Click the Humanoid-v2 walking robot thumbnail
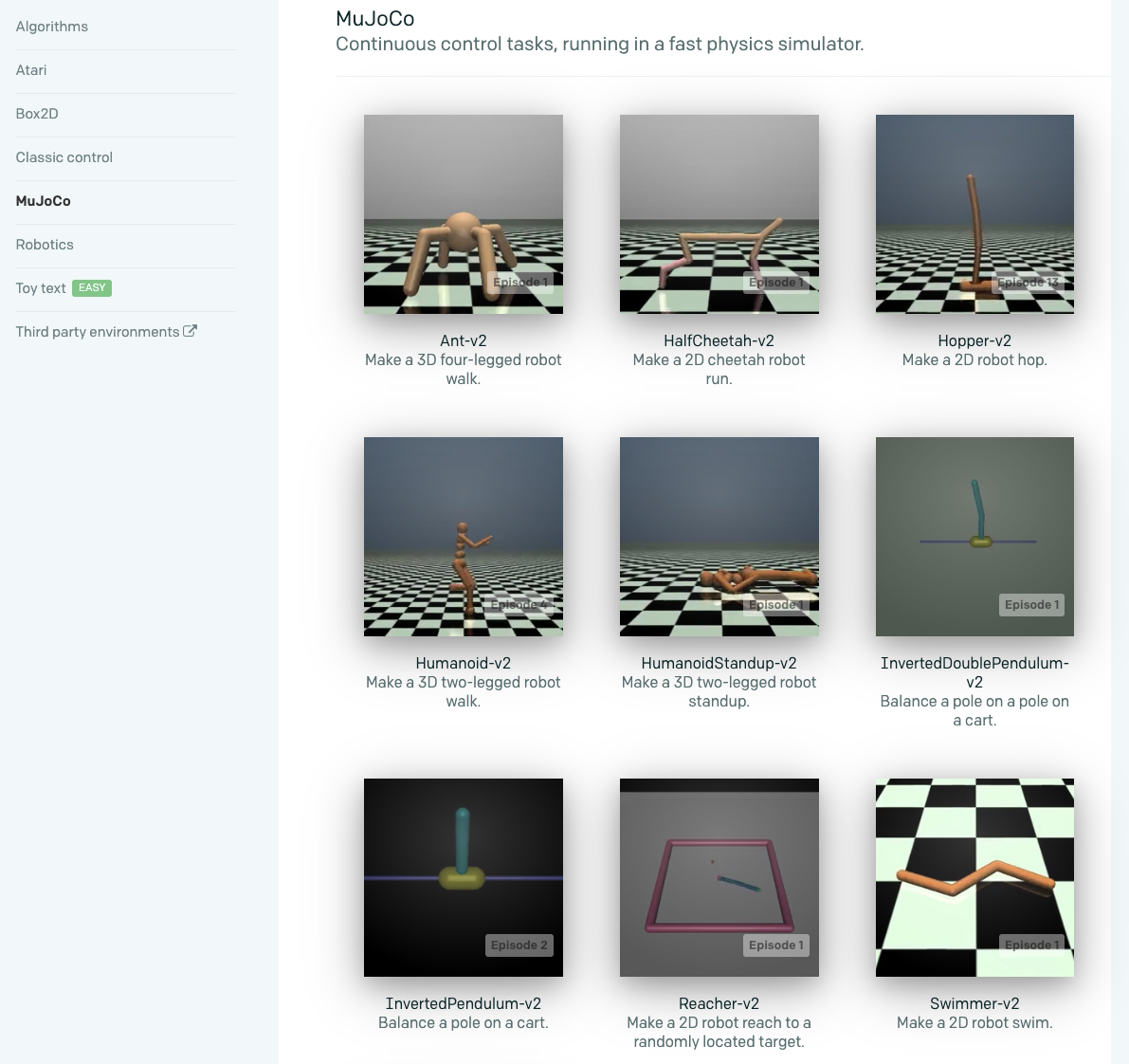This screenshot has height=1064, width=1129. point(463,537)
